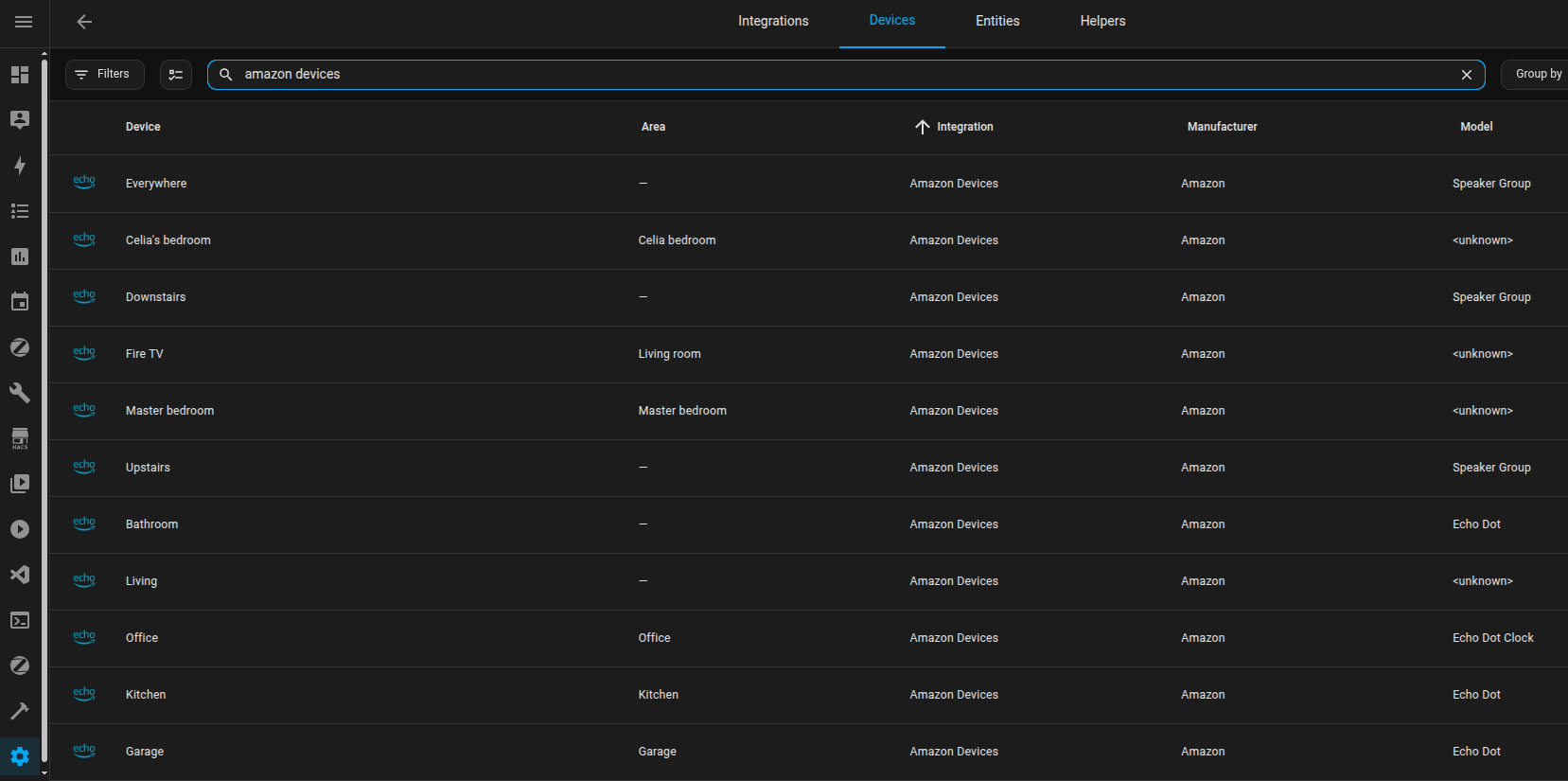Open the Developer tools hammer sidebar icon

point(20,711)
